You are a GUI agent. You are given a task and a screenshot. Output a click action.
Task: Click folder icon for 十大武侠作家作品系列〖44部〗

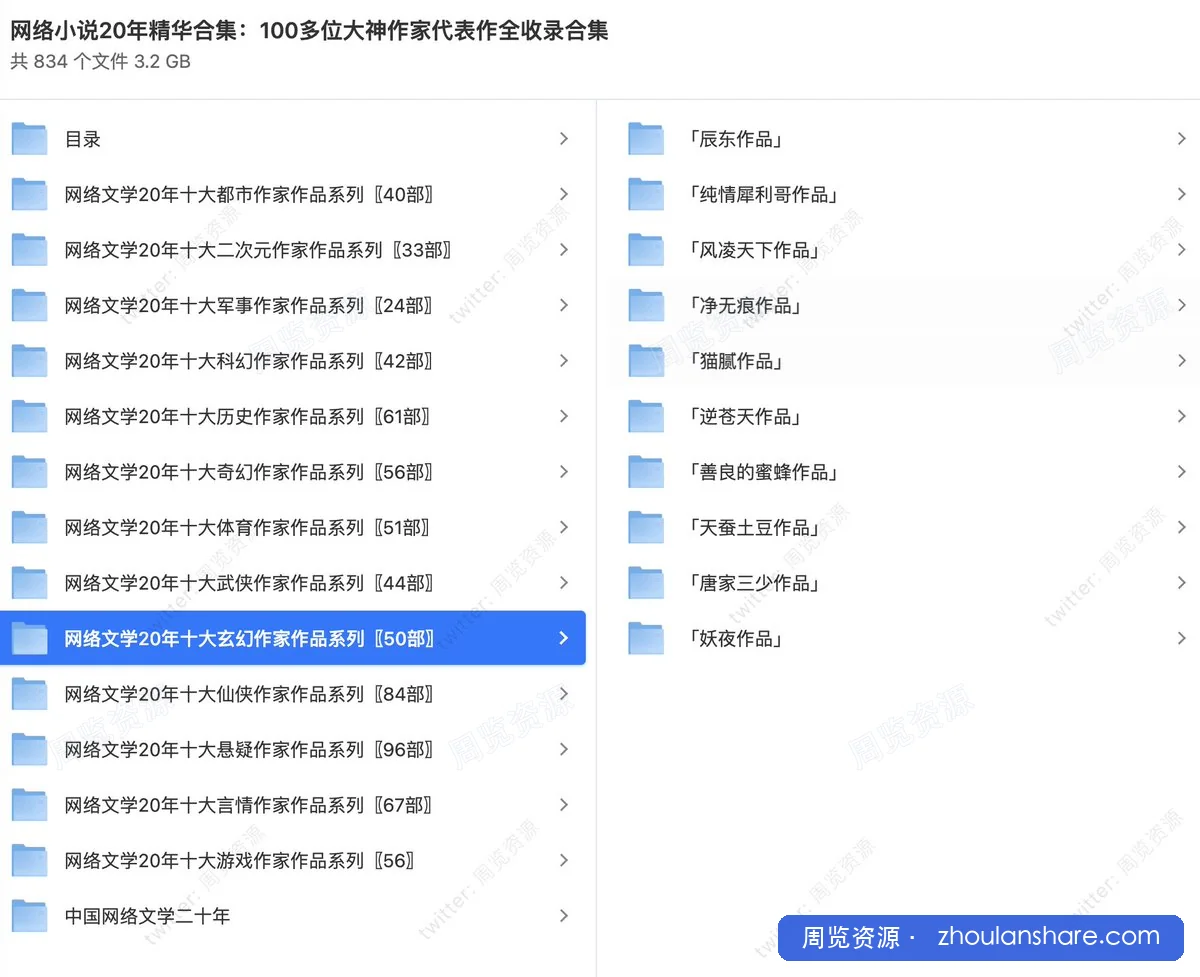tap(30, 583)
